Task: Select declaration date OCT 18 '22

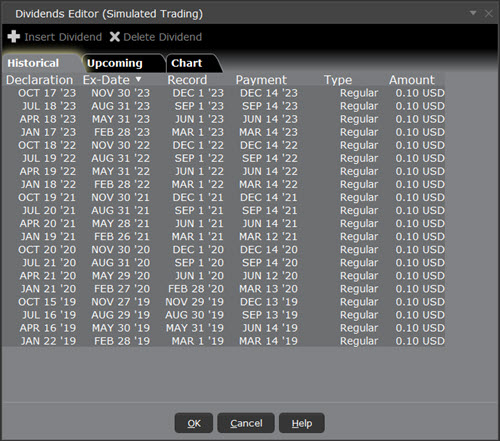Action: [47, 145]
